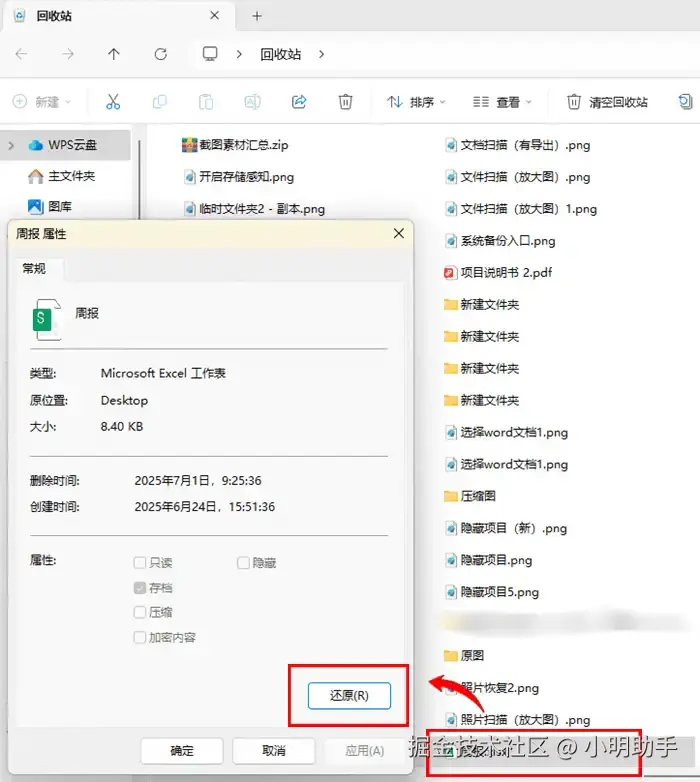Screen dimensions: 700x782
Task: Go up one folder level arrow
Action: click(114, 54)
